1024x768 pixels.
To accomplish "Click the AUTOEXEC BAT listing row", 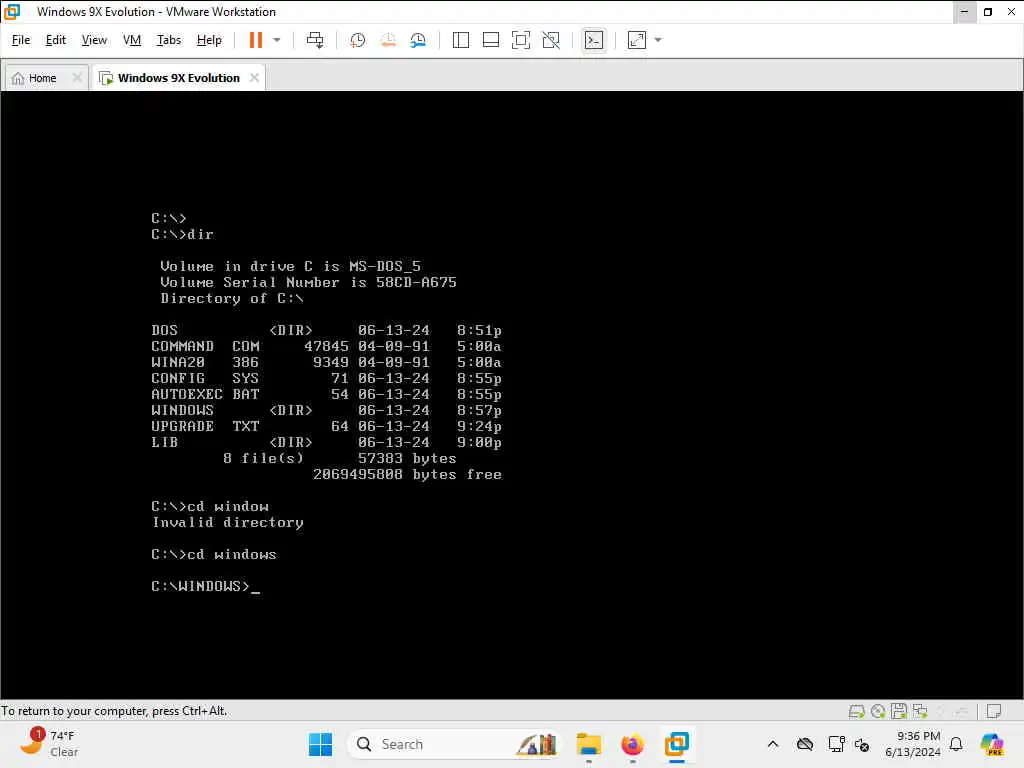I will (x=326, y=394).
